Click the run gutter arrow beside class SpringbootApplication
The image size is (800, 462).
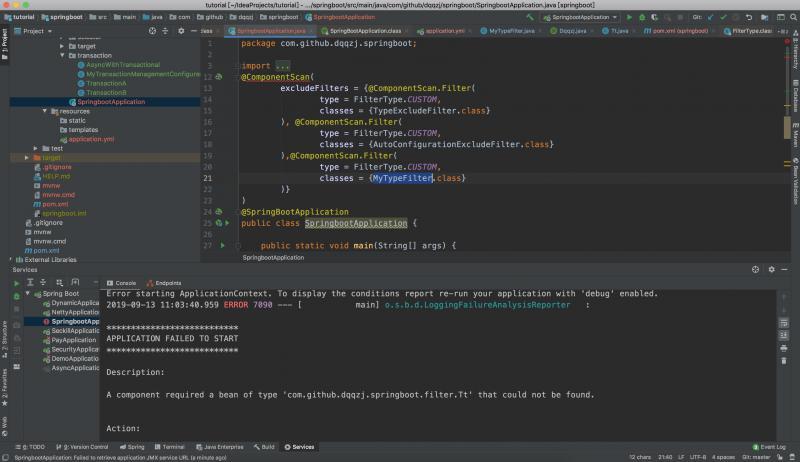(228, 223)
